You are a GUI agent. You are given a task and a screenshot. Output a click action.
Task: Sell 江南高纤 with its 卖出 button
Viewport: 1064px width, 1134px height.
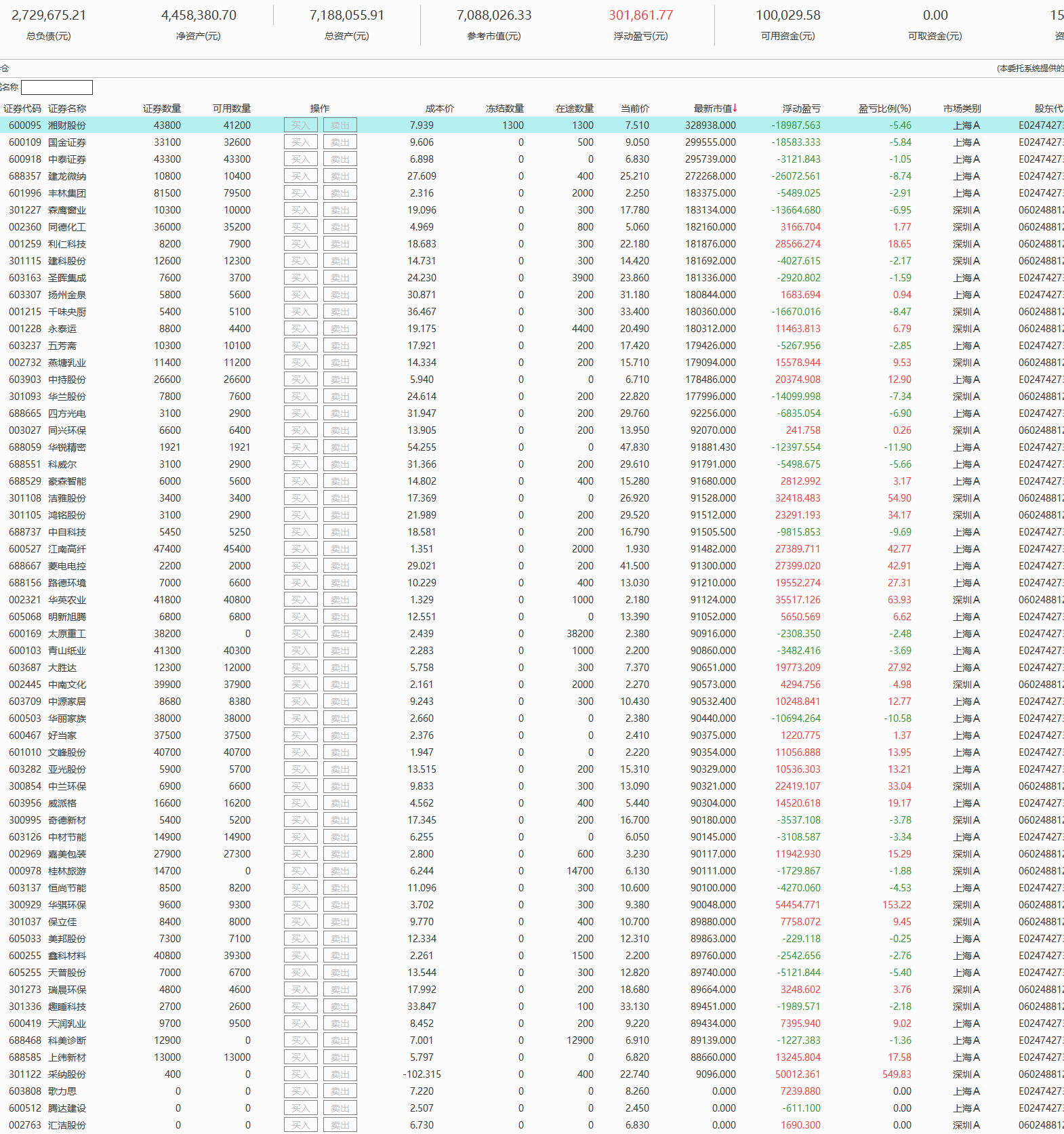click(340, 549)
